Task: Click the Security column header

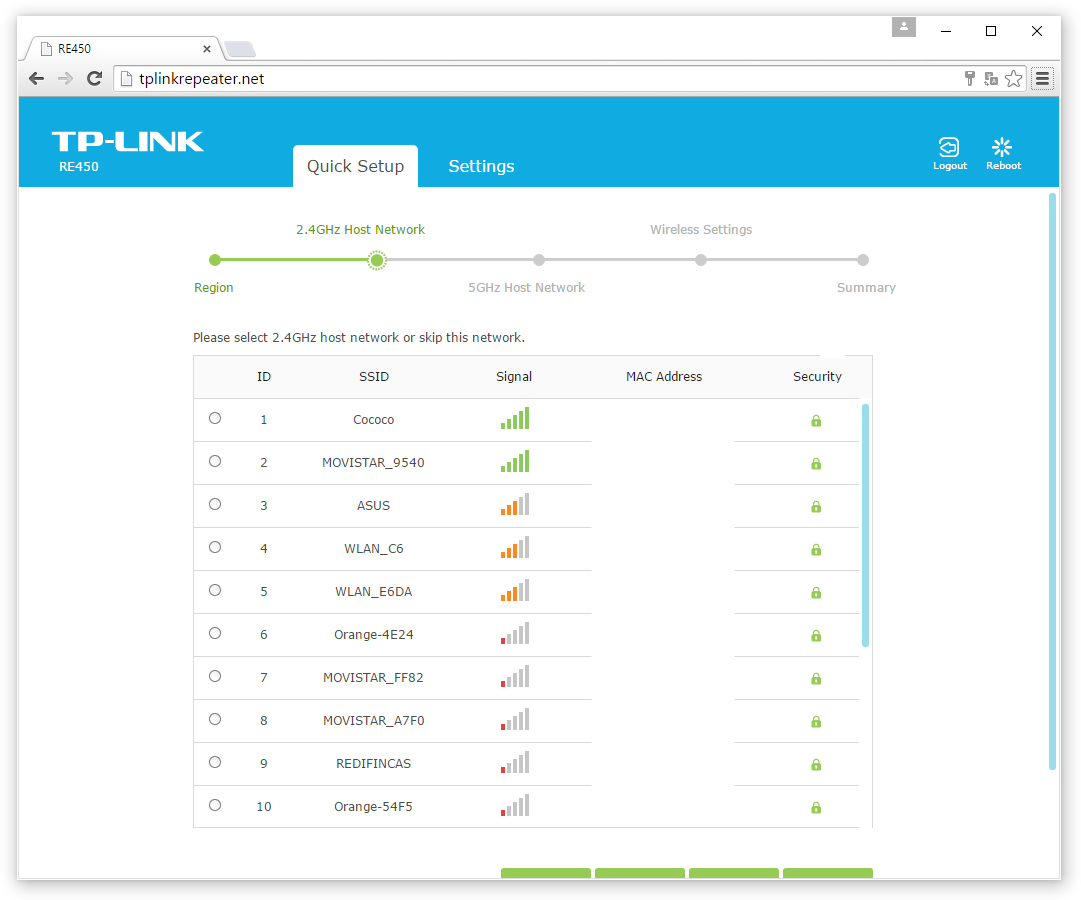Action: (817, 377)
